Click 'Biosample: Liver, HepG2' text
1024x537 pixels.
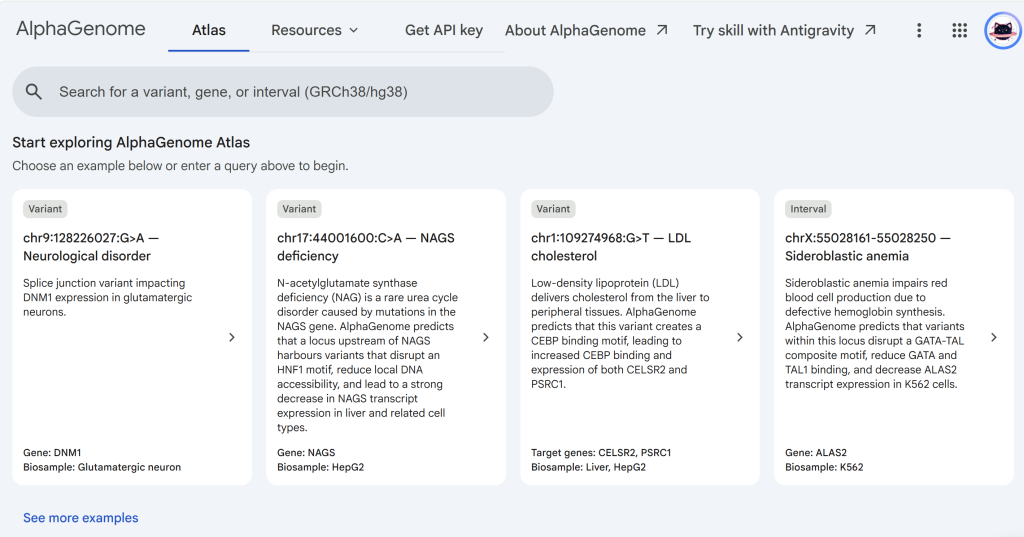click(x=588, y=467)
